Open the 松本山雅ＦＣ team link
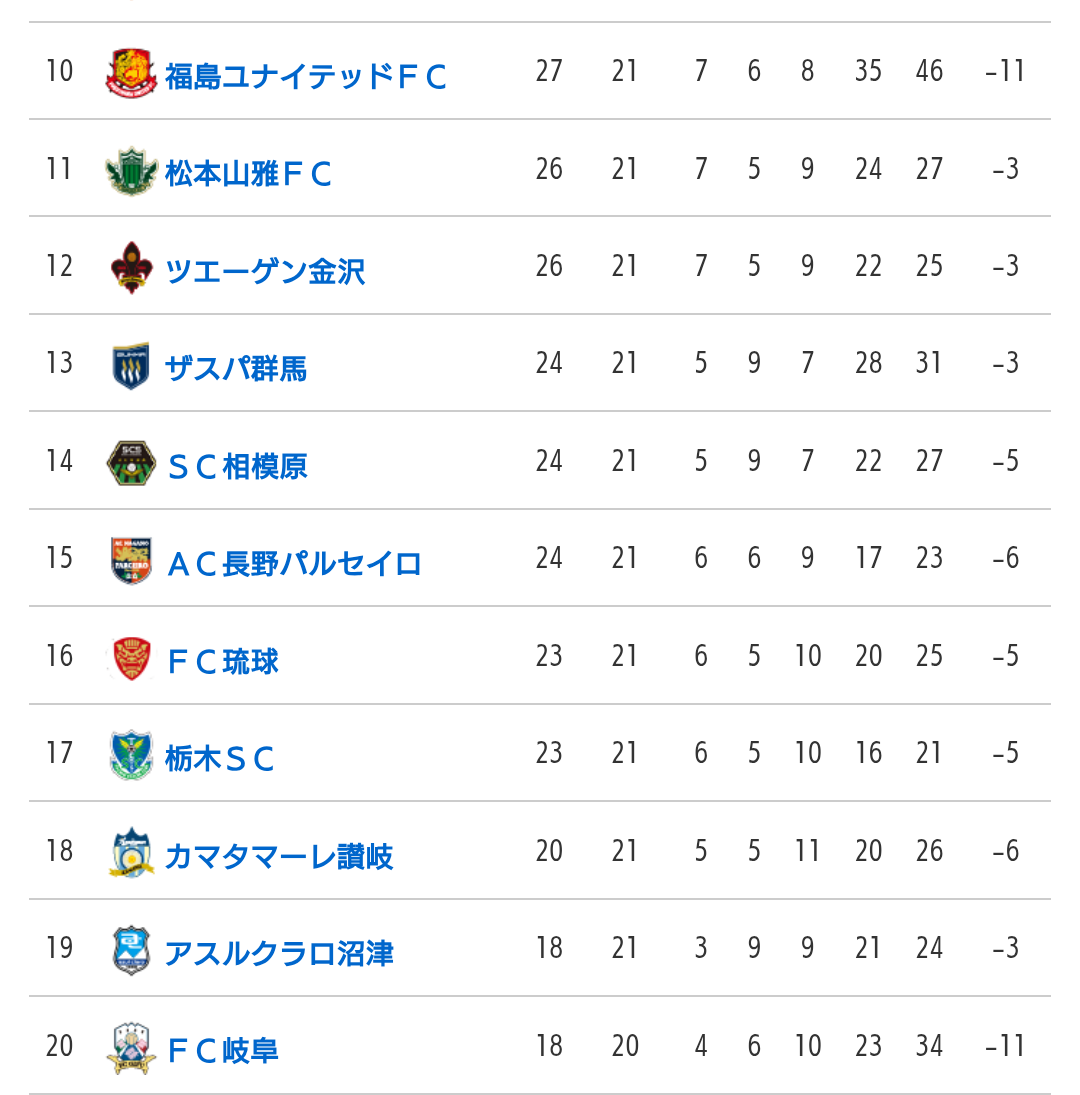Screen dimensions: 1080x1095 (249, 174)
